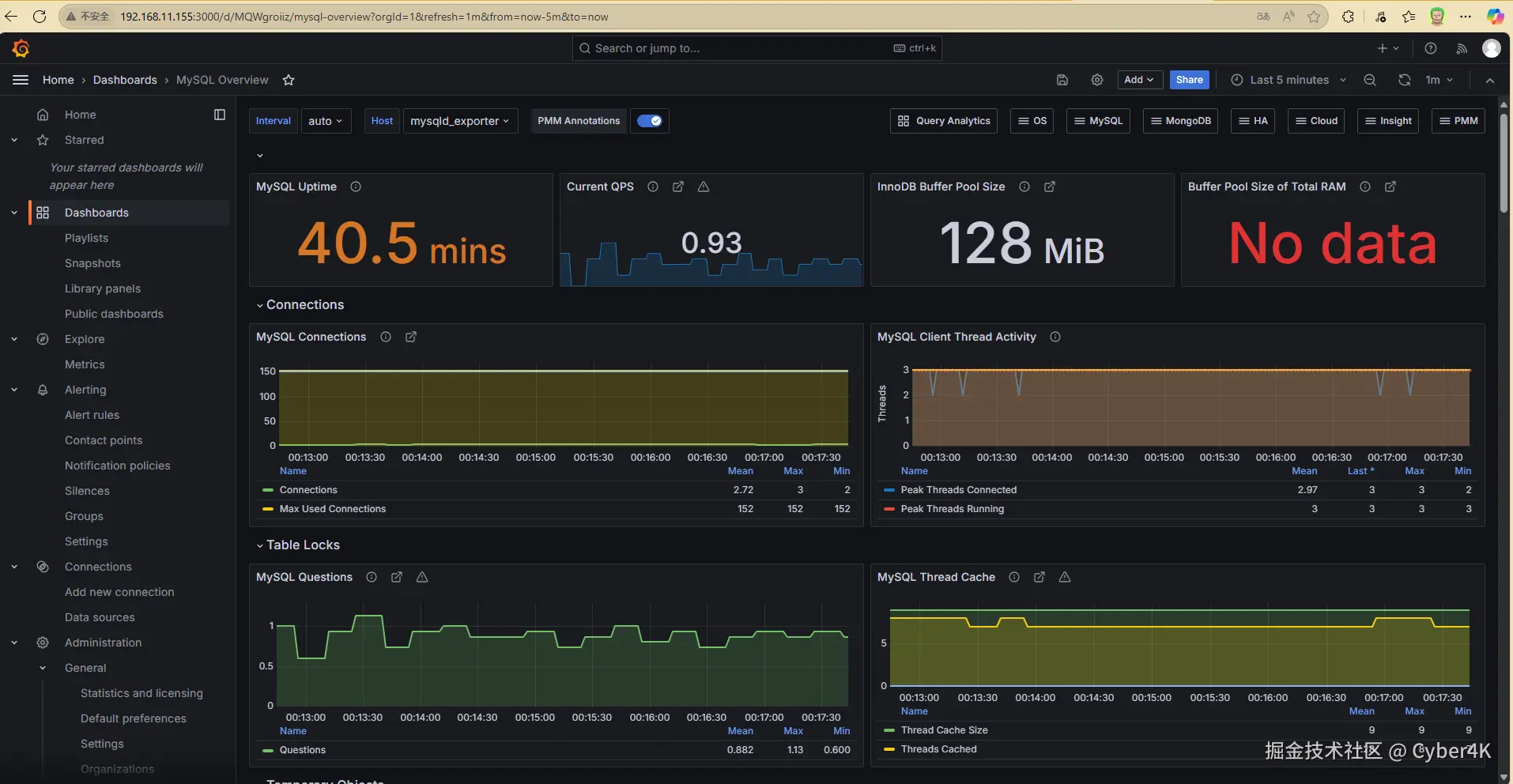Toggle the hamburger navigation menu
Image resolution: width=1513 pixels, height=784 pixels.
tap(21, 80)
